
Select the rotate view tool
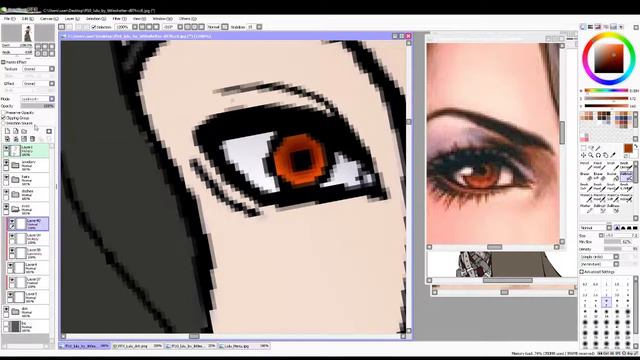(598, 155)
